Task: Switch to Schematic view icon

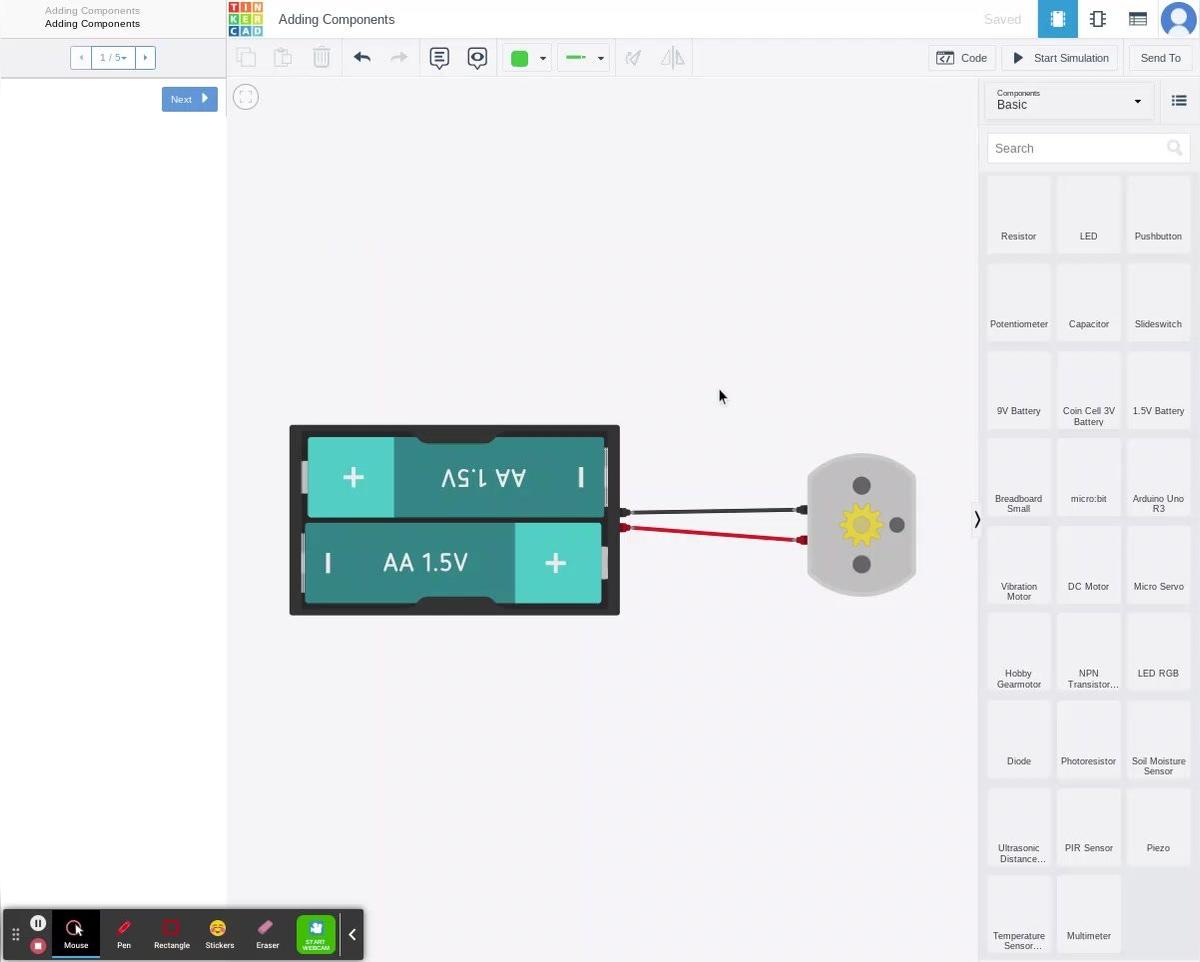Action: coord(1097,19)
